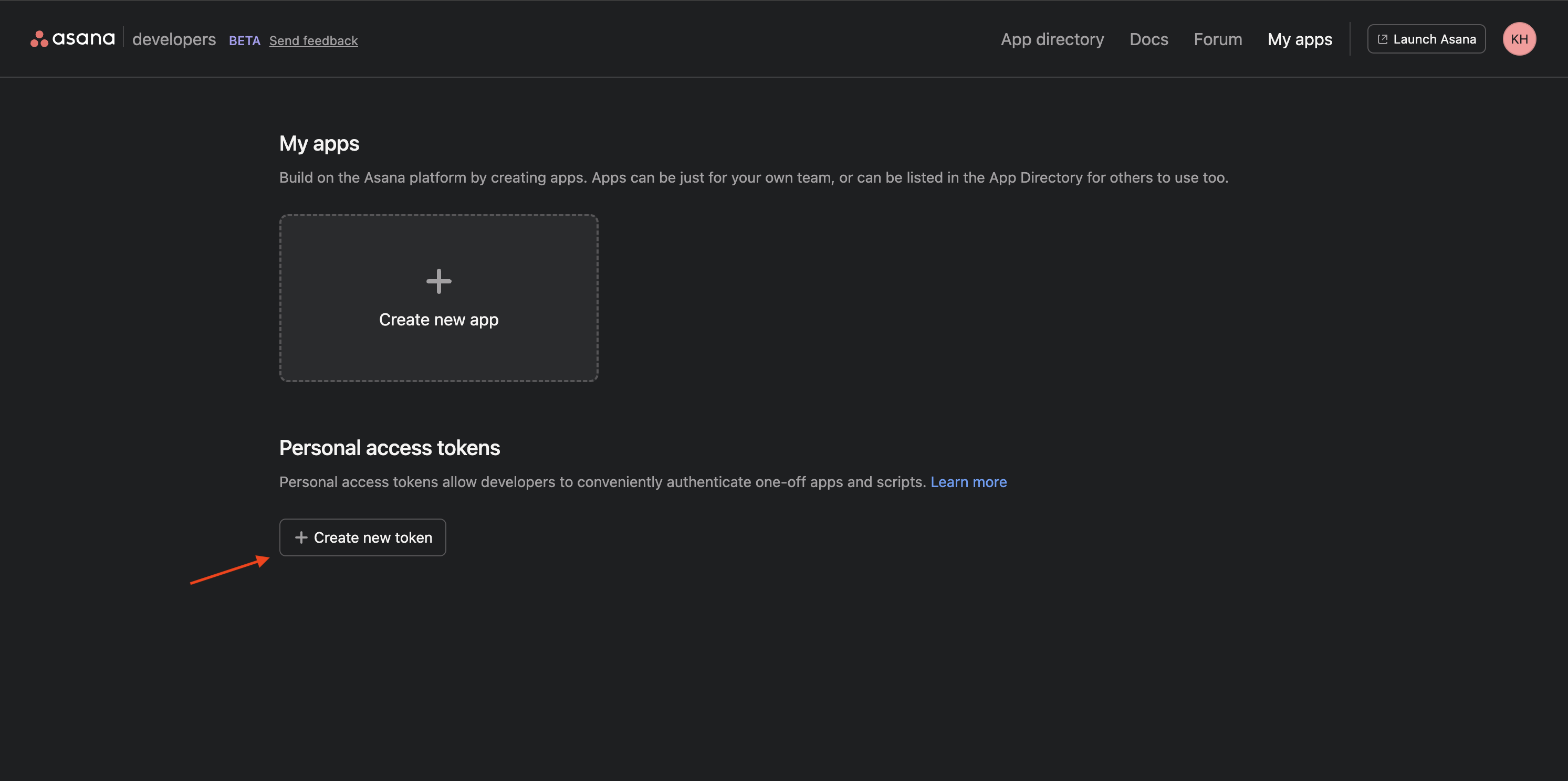1568x781 pixels.
Task: Click the 'Personal access tokens allow developers' text
Action: tap(603, 482)
